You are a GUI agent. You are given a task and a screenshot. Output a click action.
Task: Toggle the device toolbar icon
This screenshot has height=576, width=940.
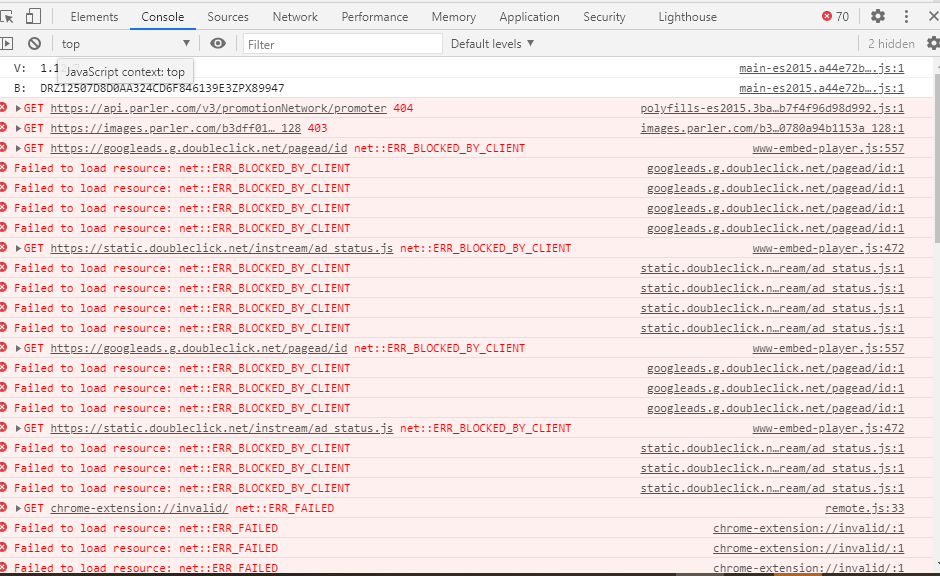pos(34,16)
